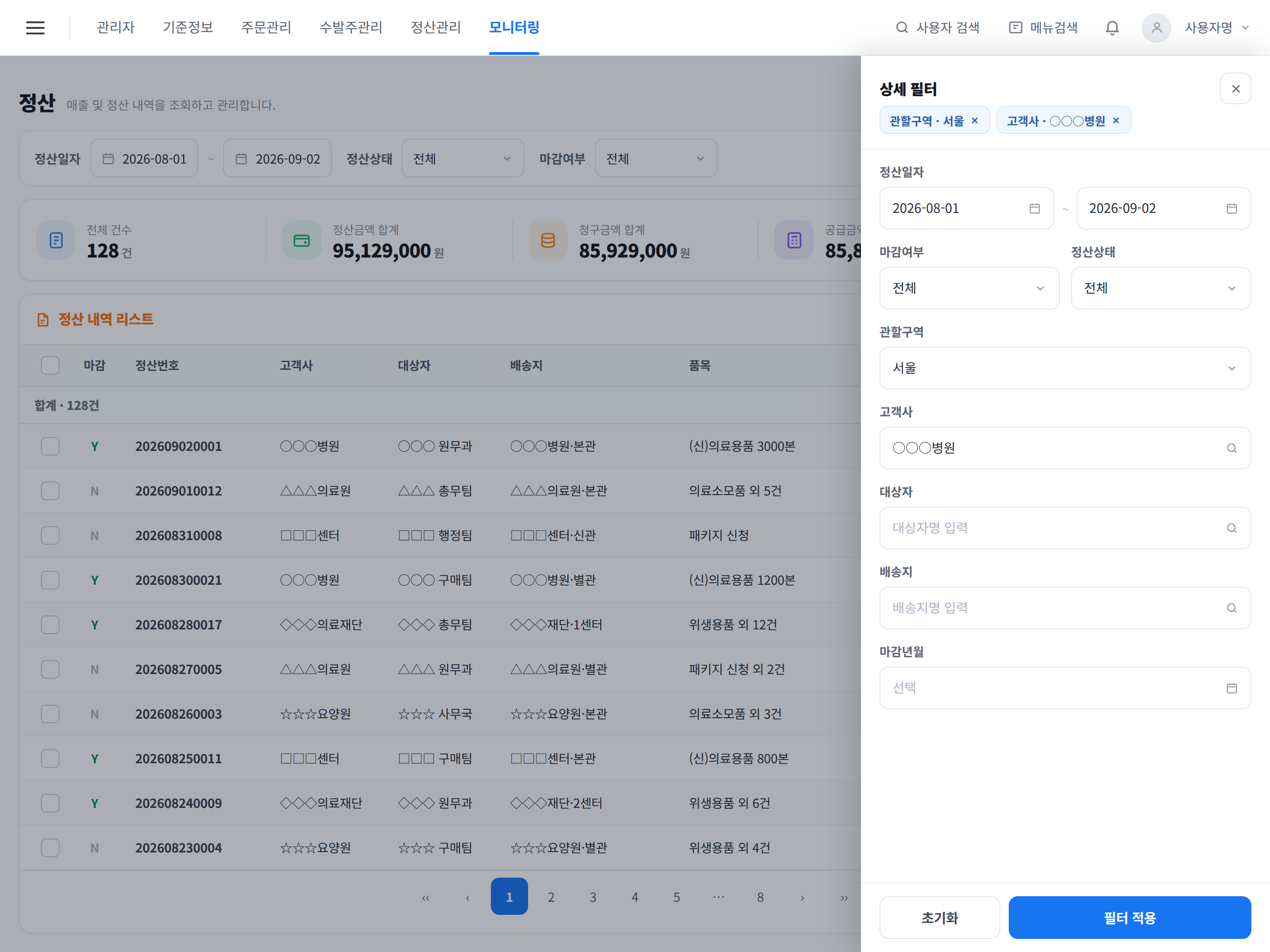Open the 기준정보 menu
The width and height of the screenshot is (1270, 952).
(188, 27)
